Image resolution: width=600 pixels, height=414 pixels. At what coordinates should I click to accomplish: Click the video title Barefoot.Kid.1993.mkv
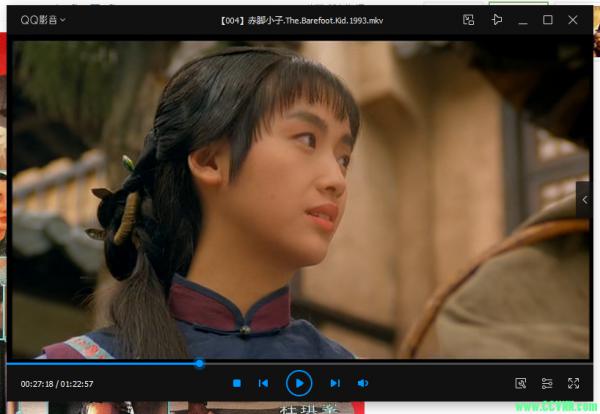[x=300, y=20]
